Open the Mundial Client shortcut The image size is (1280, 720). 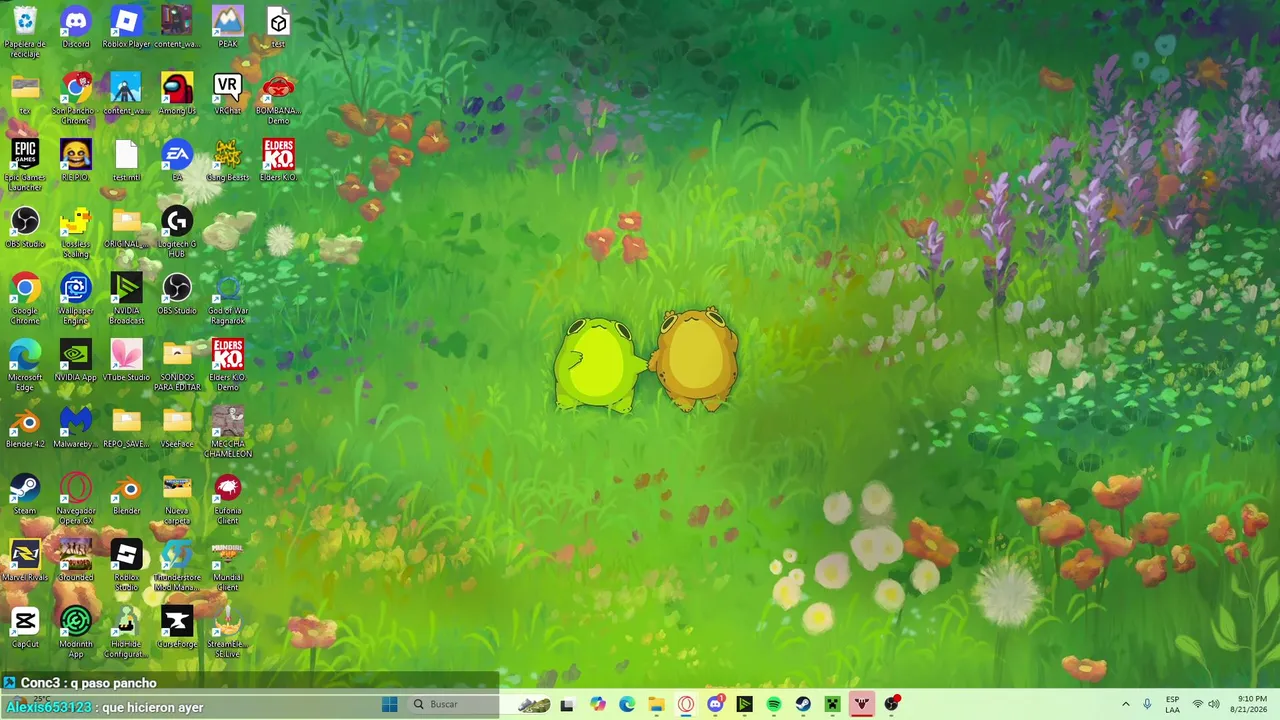[x=228, y=567]
